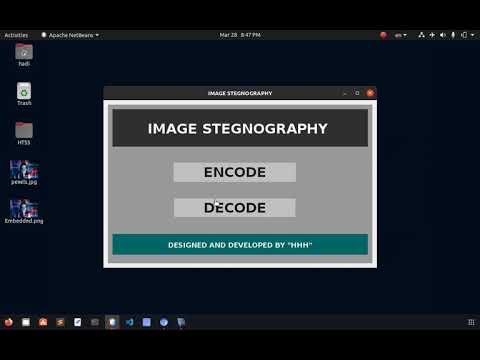Open the Activities overview
The image size is (480, 360).
16,35
